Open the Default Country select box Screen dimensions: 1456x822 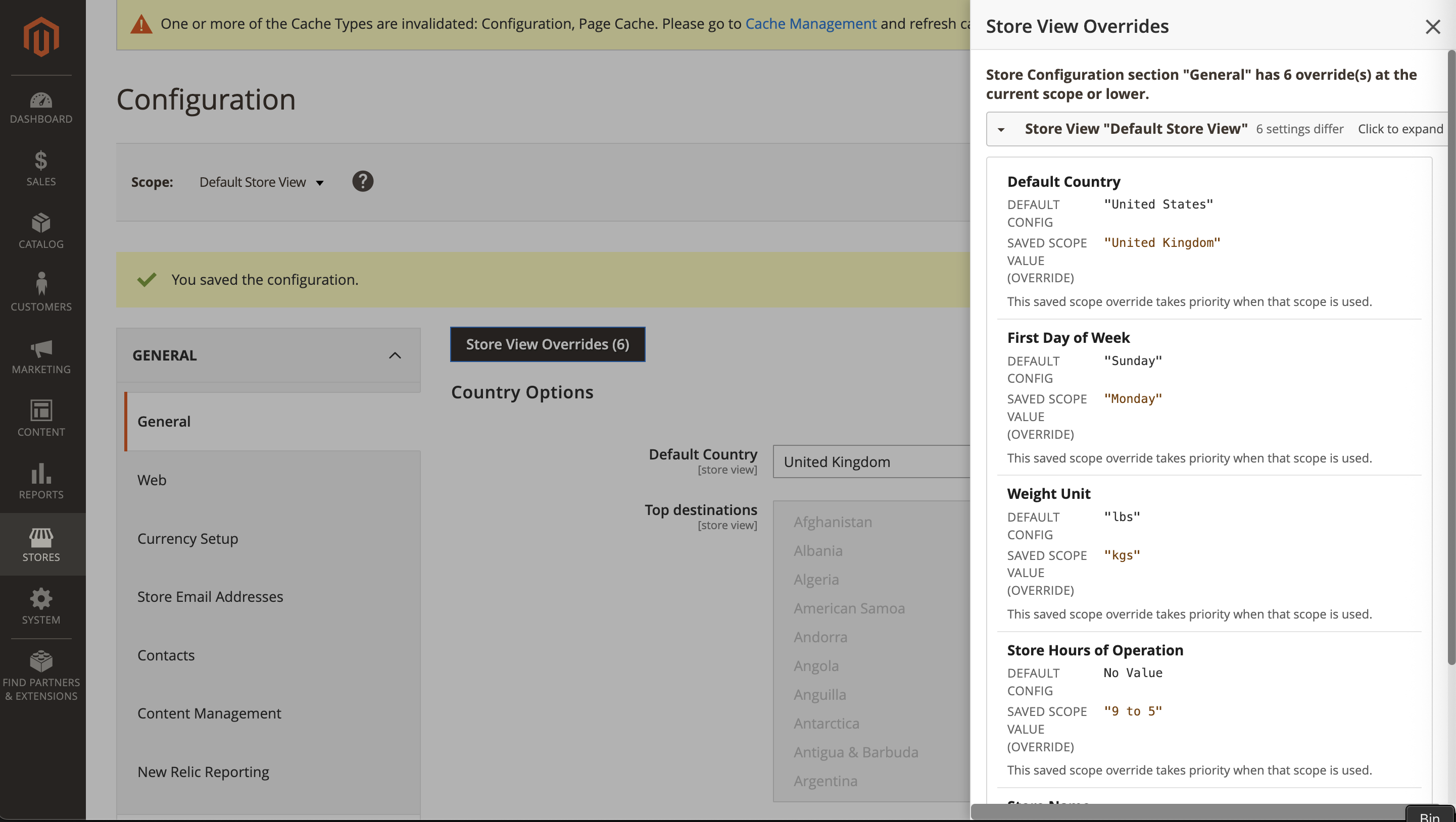[x=871, y=461]
